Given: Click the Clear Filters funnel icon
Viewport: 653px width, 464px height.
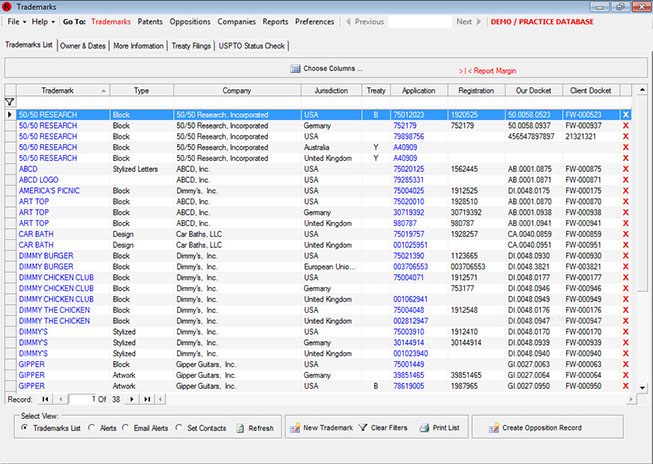Looking at the screenshot, I should (364, 428).
